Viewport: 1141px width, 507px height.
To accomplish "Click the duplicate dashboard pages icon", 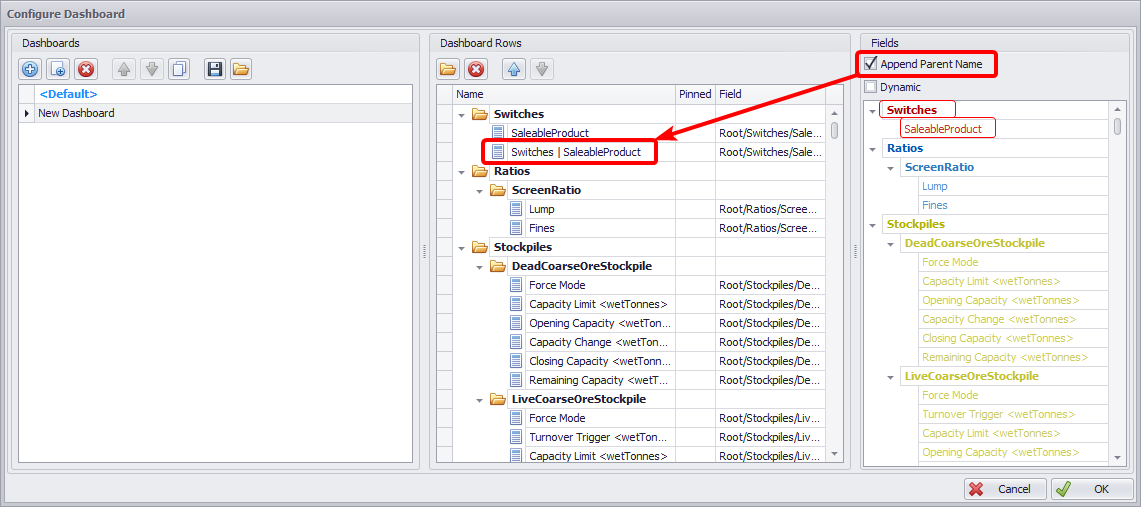I will [x=179, y=69].
